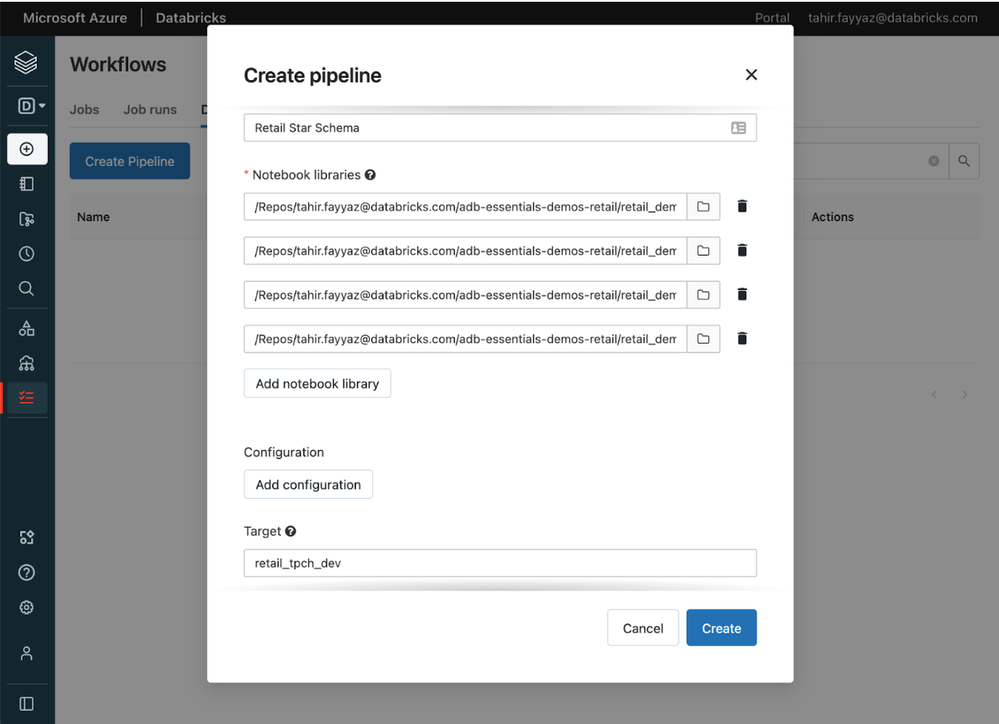
Task: Delete fourth notebook library with trash icon
Action: coord(742,338)
